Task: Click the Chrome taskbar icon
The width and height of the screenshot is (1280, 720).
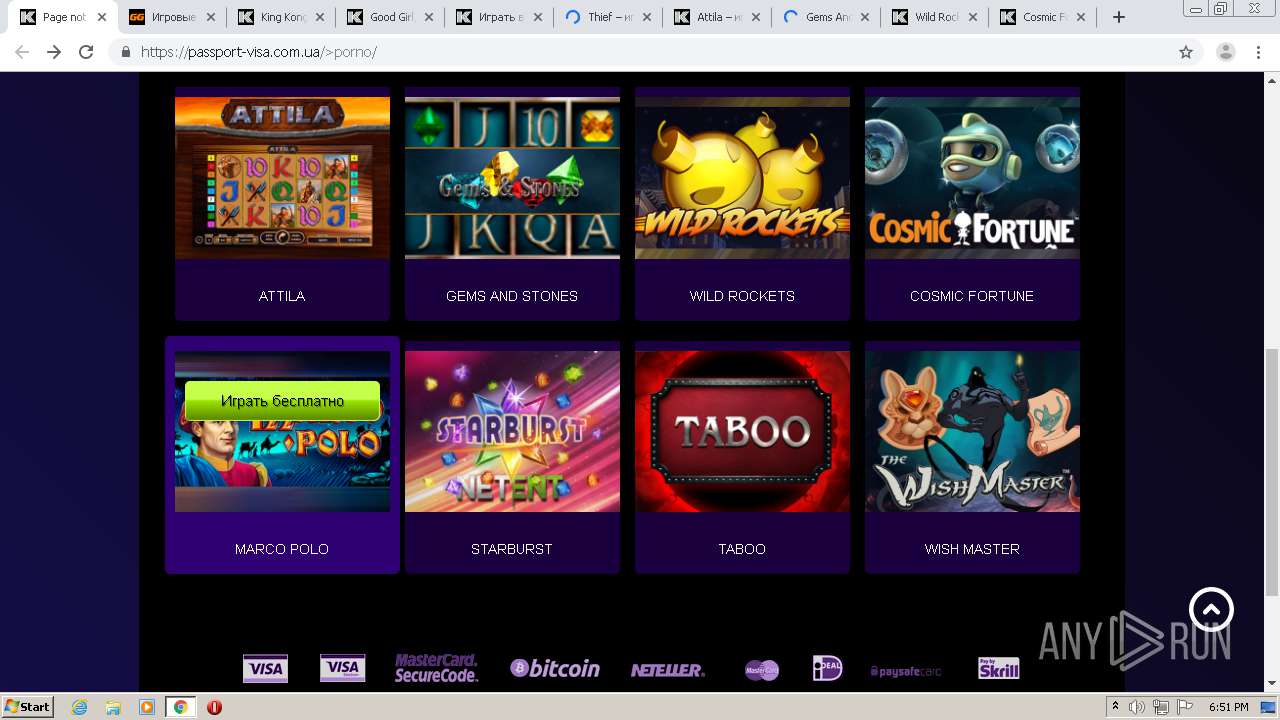Action: click(x=180, y=707)
